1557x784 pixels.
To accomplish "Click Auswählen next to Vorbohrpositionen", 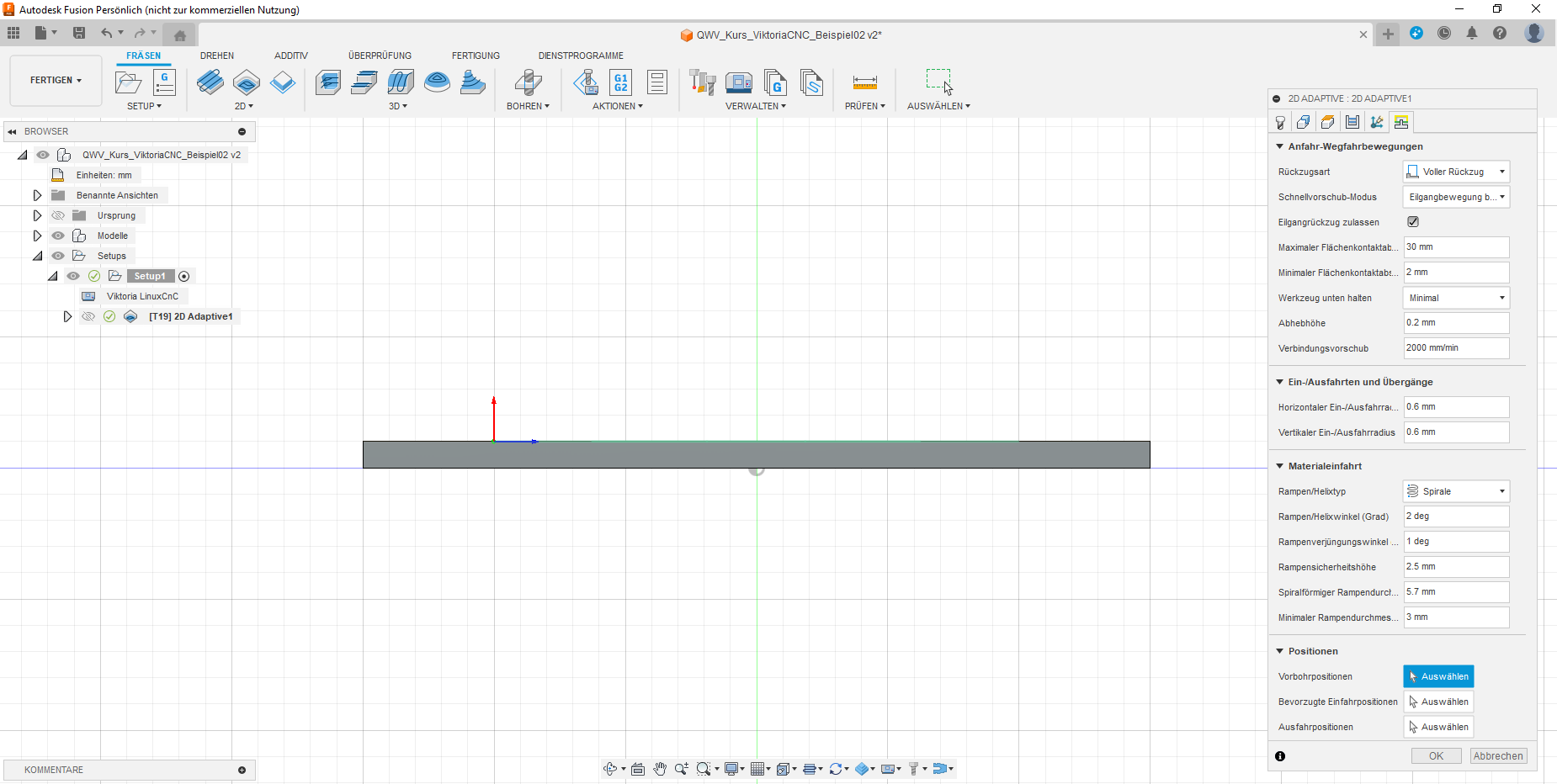I will [1438, 676].
